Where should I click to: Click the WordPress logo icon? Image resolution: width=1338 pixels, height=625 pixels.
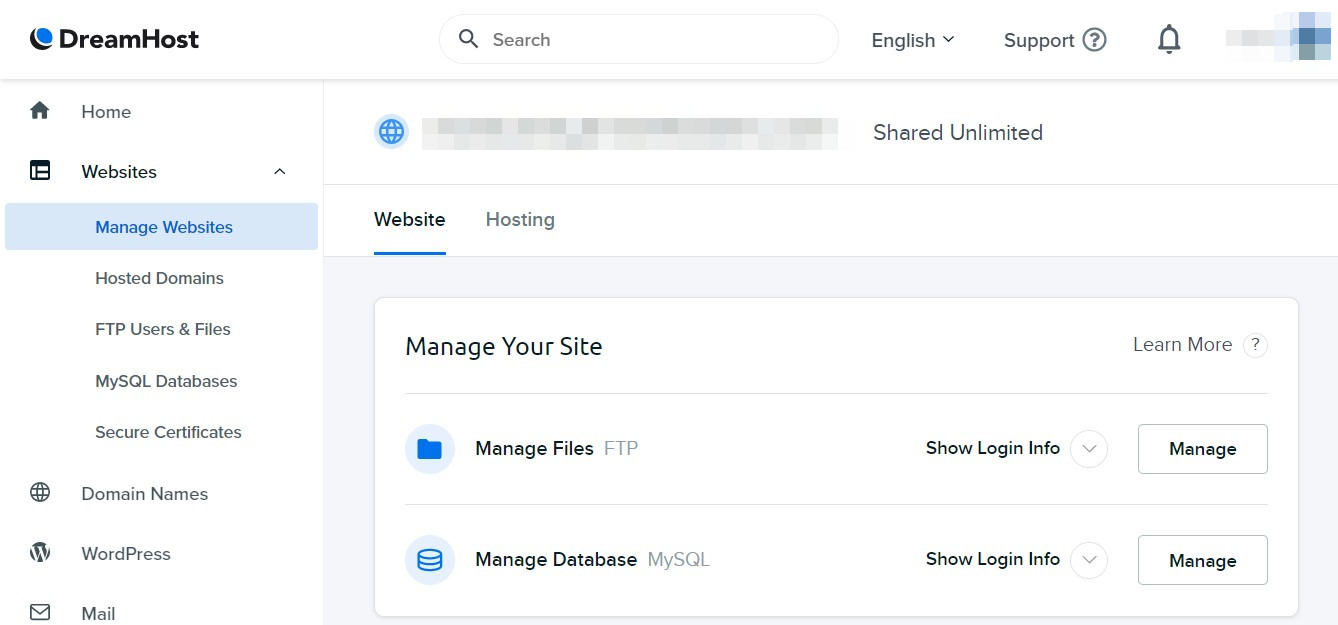tap(40, 553)
